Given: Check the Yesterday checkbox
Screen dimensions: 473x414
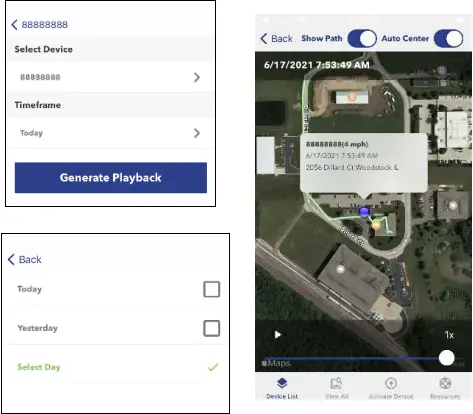Looking at the screenshot, I should click(x=212, y=328).
